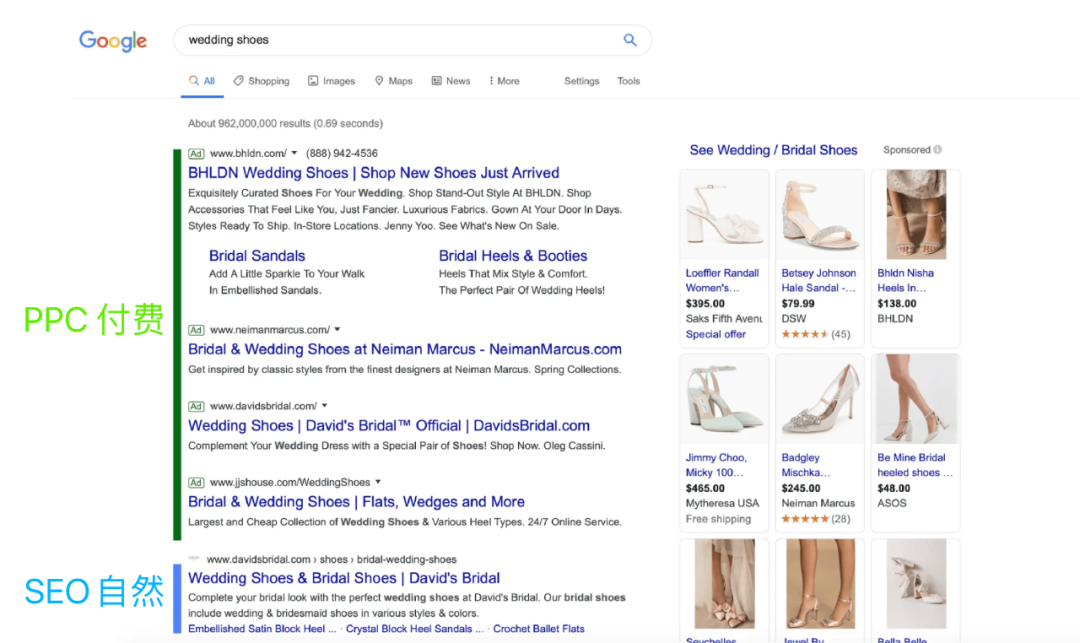1080x643 pixels.
Task: Click the $48.00 price
Action: coord(894,488)
